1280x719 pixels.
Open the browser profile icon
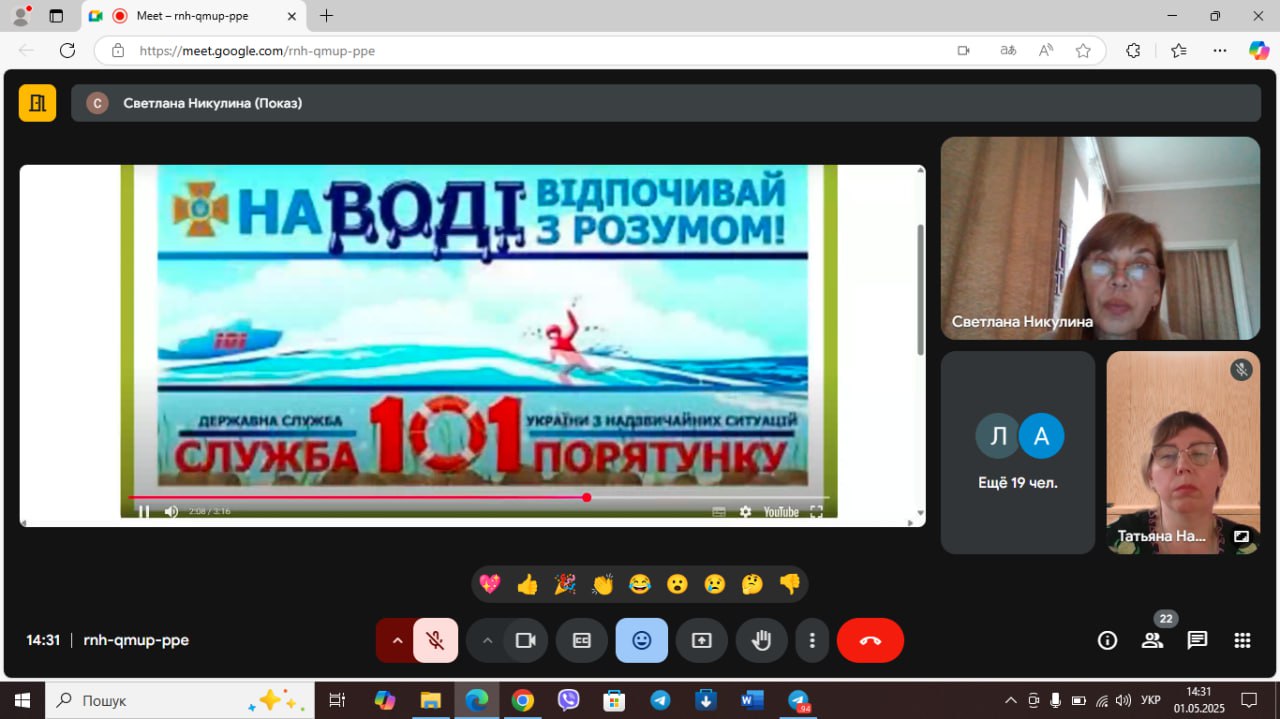coord(20,16)
